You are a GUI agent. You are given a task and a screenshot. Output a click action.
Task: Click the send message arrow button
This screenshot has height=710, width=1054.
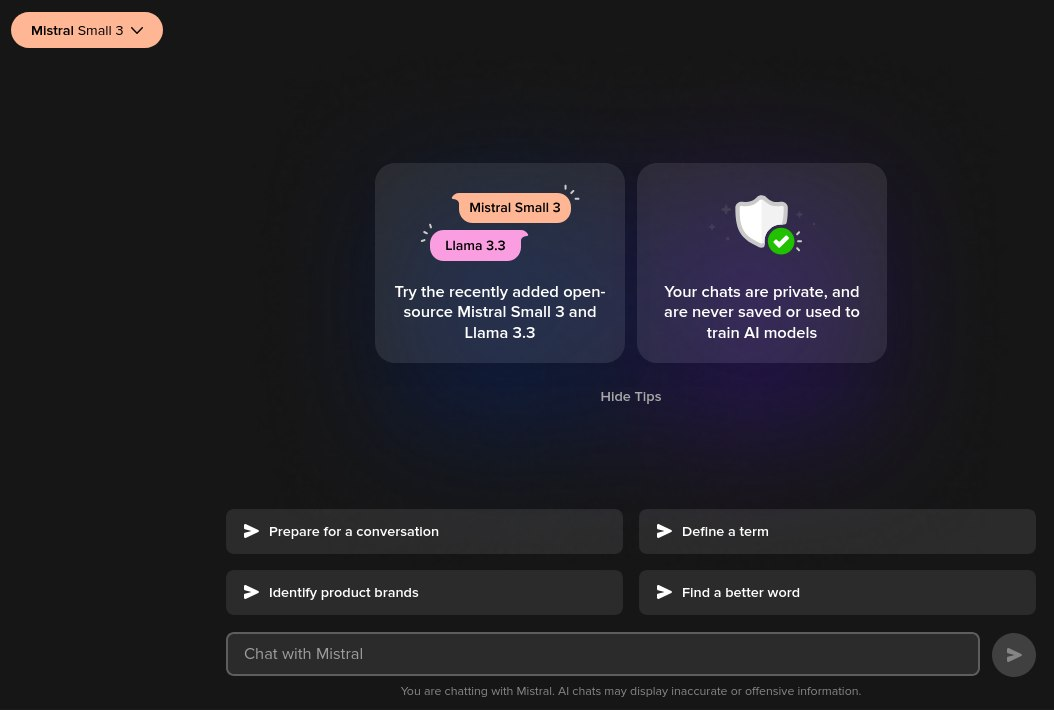tap(1014, 655)
